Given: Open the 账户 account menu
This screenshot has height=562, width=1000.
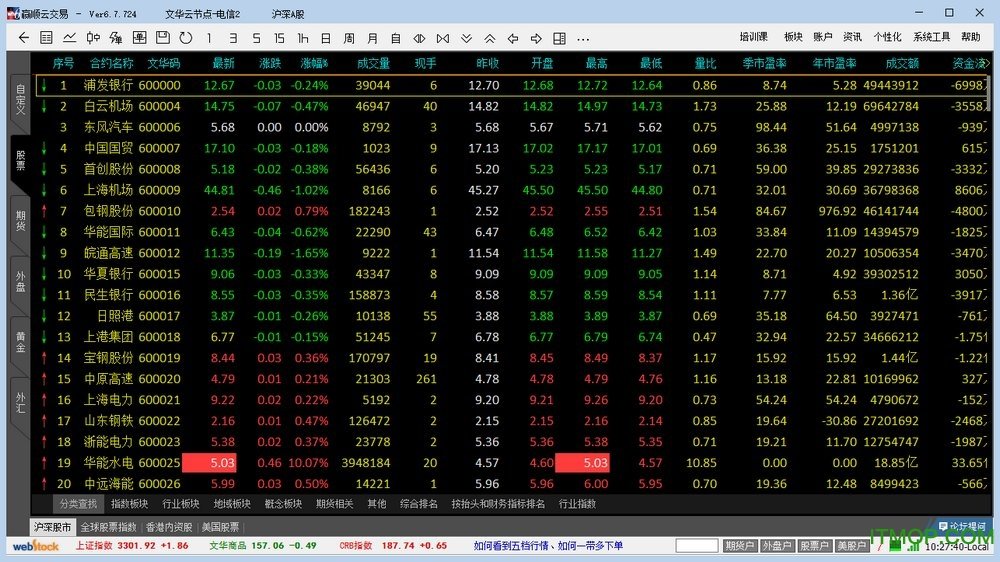Looking at the screenshot, I should 823,37.
